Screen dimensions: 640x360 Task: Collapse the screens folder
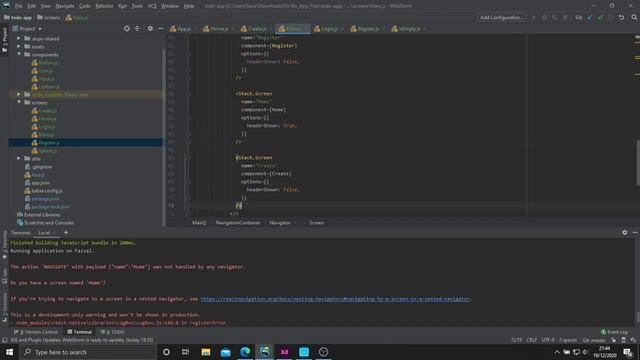[19, 102]
